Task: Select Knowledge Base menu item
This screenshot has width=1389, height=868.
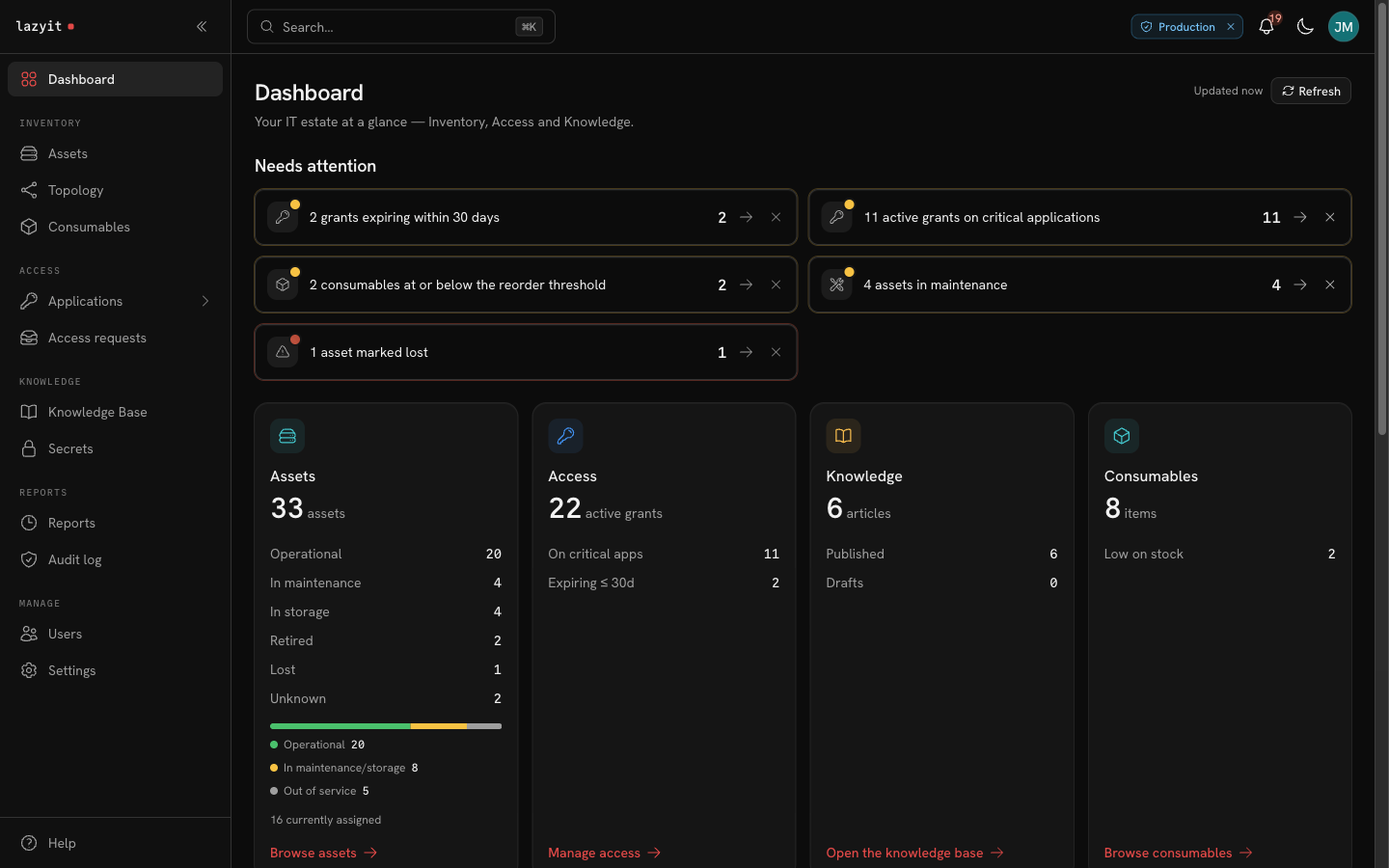Action: [x=115, y=412]
